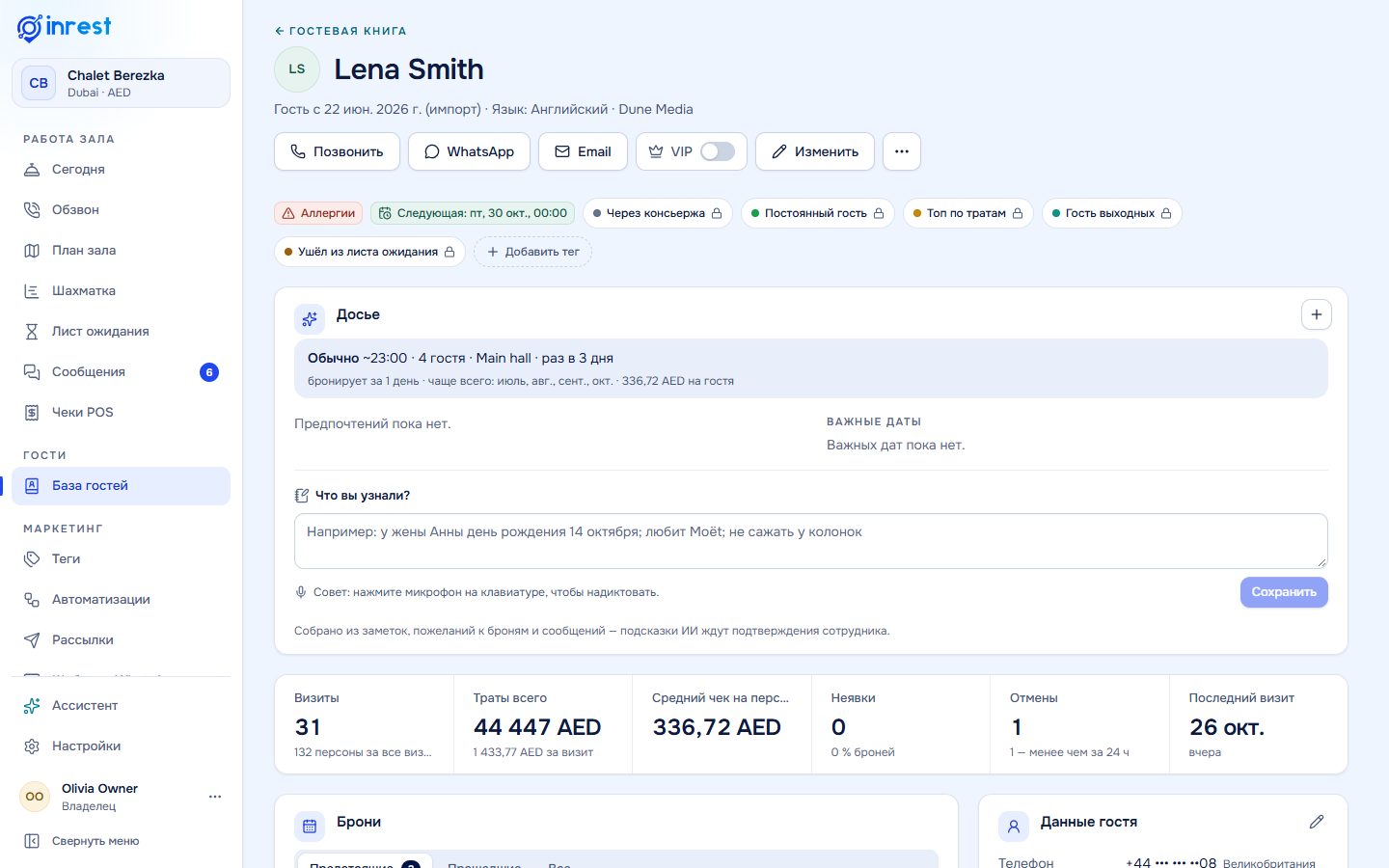Focus the Что вы узнали? text field
1389x868 pixels.
click(x=811, y=541)
